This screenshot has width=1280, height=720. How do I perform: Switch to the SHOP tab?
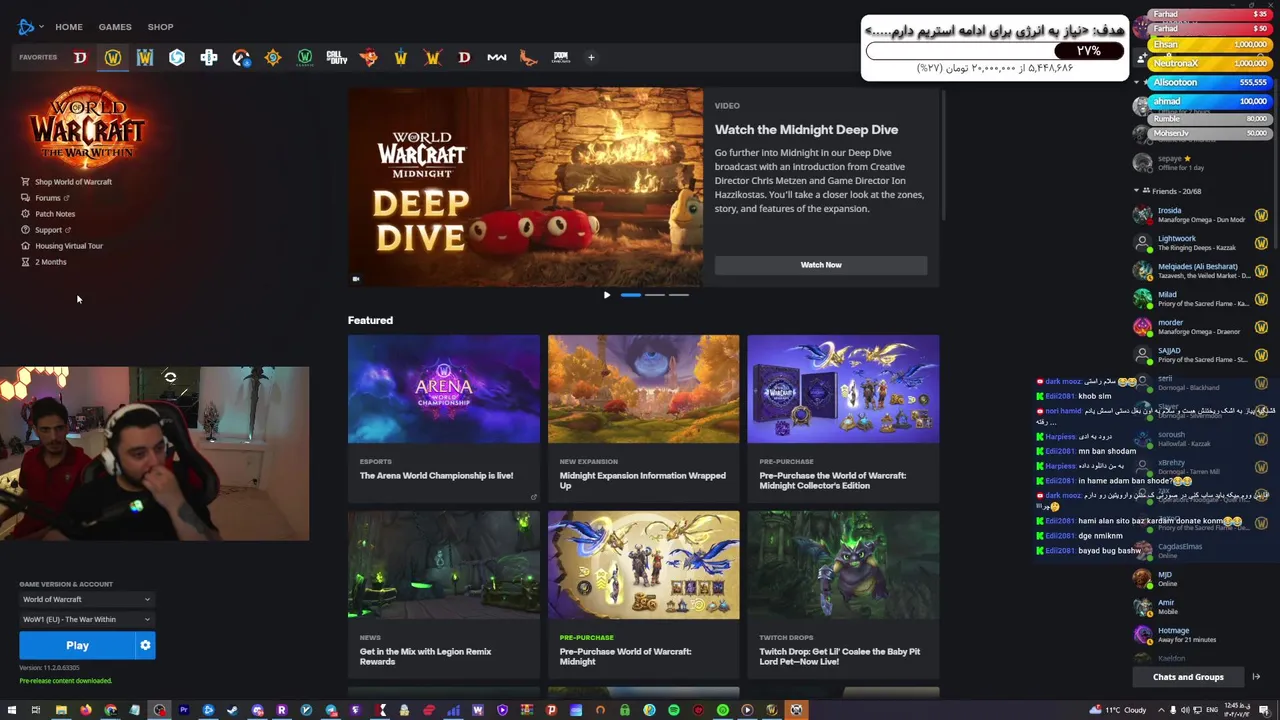pyautogui.click(x=160, y=27)
